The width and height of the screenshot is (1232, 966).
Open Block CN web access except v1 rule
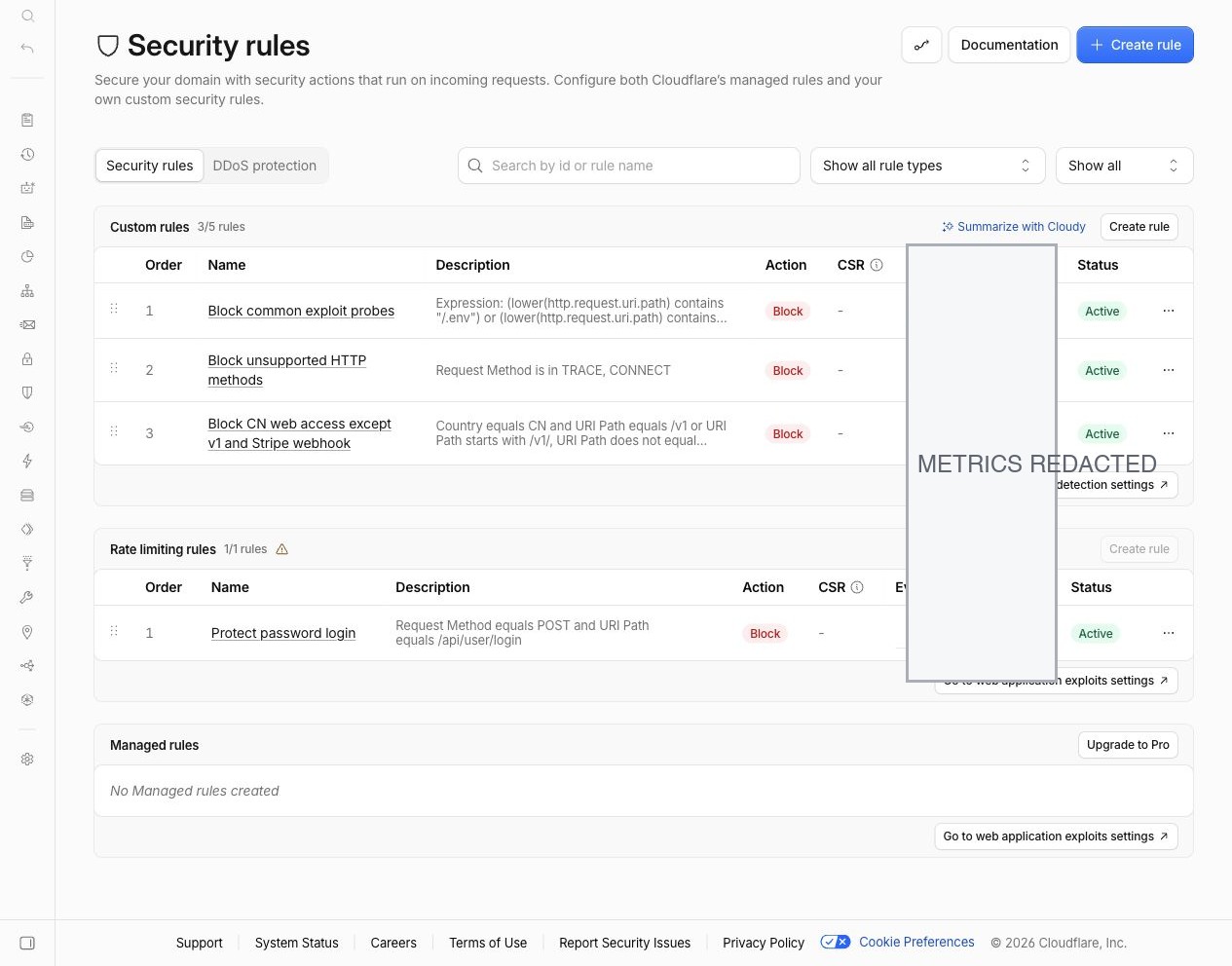[299, 433]
